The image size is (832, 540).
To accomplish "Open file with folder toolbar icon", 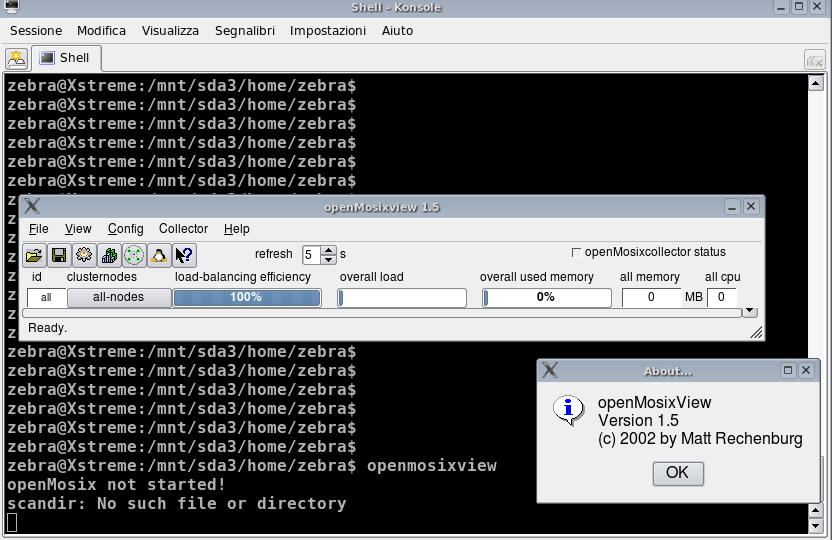I will click(x=34, y=256).
